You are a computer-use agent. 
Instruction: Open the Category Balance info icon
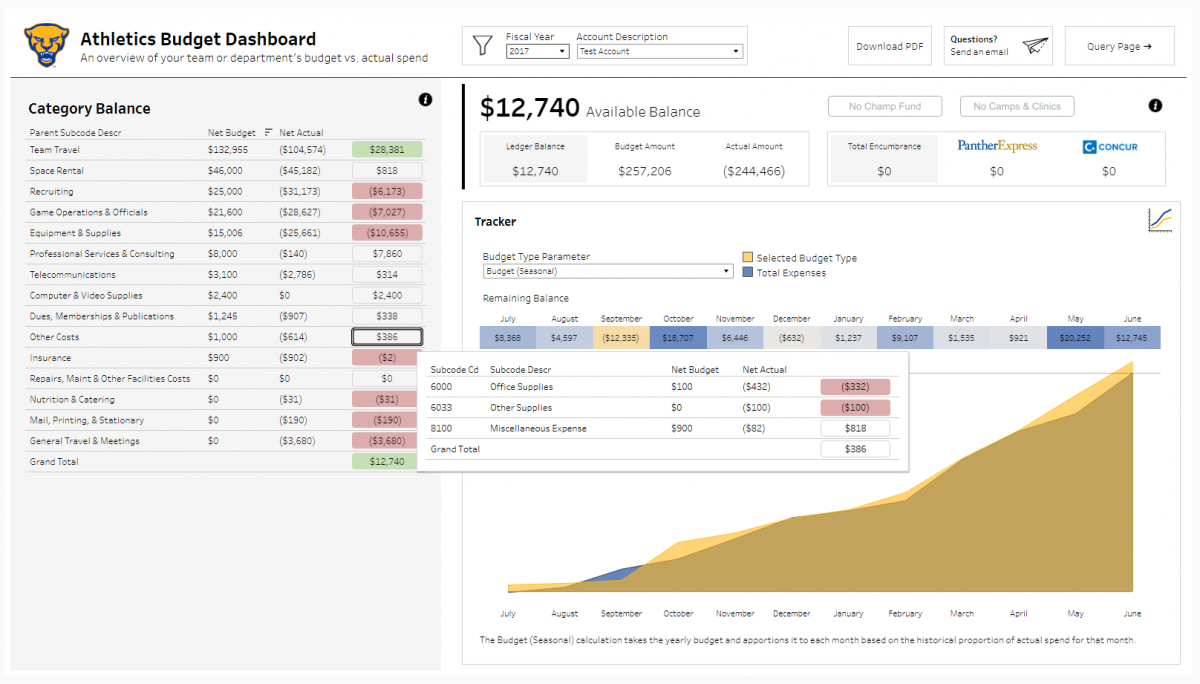coord(425,99)
